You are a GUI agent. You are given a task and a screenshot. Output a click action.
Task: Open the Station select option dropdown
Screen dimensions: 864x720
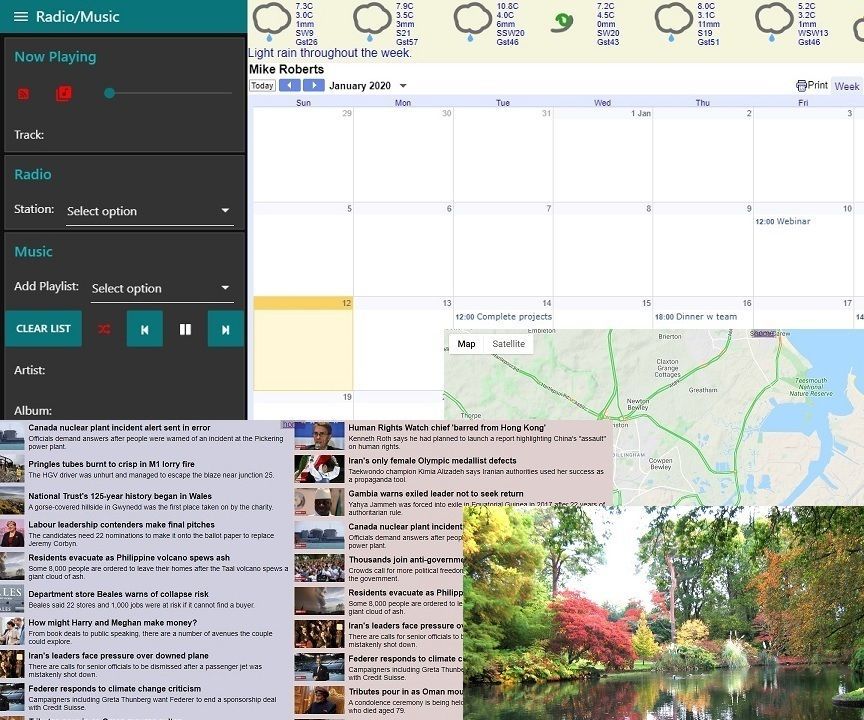pos(147,211)
